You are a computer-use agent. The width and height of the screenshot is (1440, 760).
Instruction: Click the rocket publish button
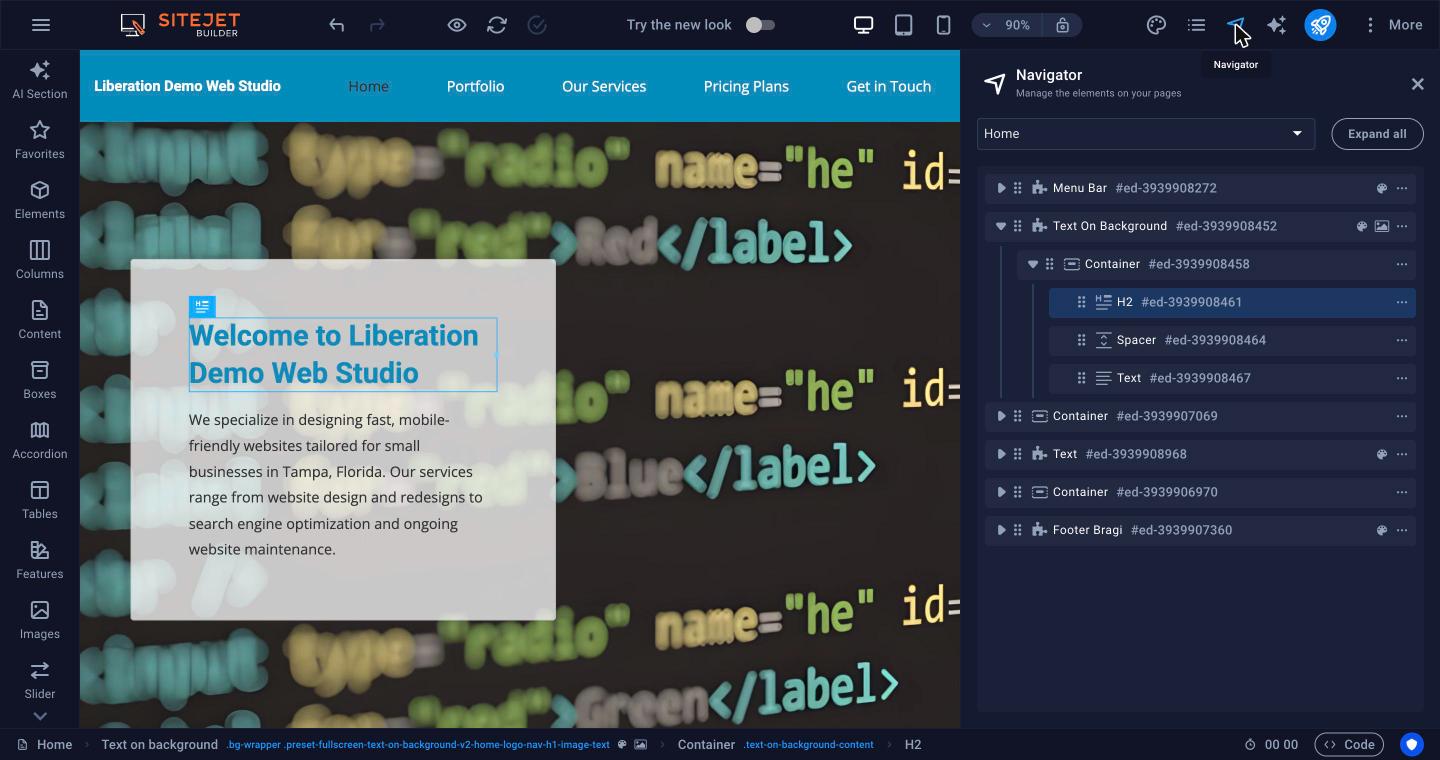coord(1320,25)
